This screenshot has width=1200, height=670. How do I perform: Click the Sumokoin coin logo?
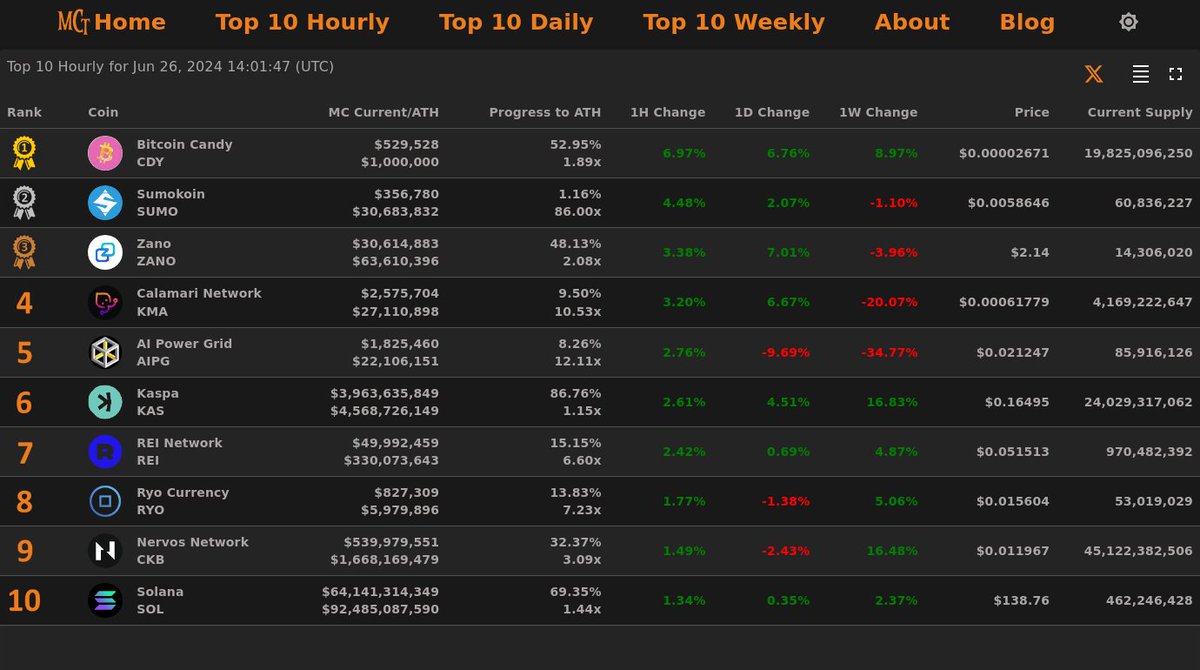pos(105,203)
